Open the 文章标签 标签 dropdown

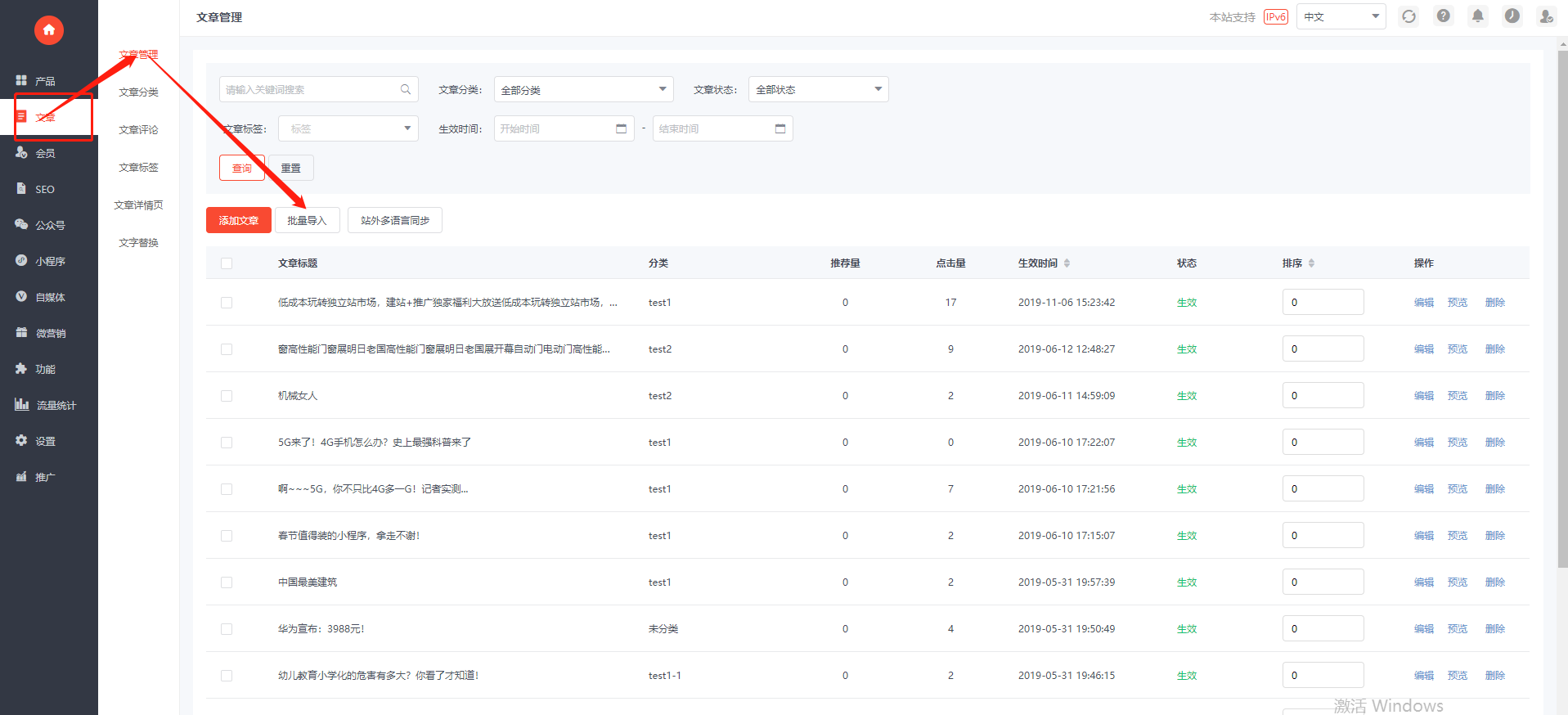pyautogui.click(x=348, y=128)
